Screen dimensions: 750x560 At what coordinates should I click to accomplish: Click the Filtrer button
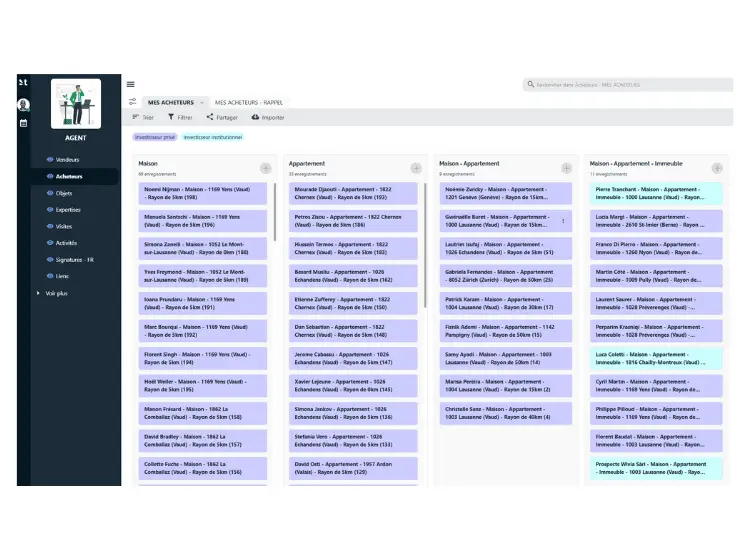click(179, 117)
